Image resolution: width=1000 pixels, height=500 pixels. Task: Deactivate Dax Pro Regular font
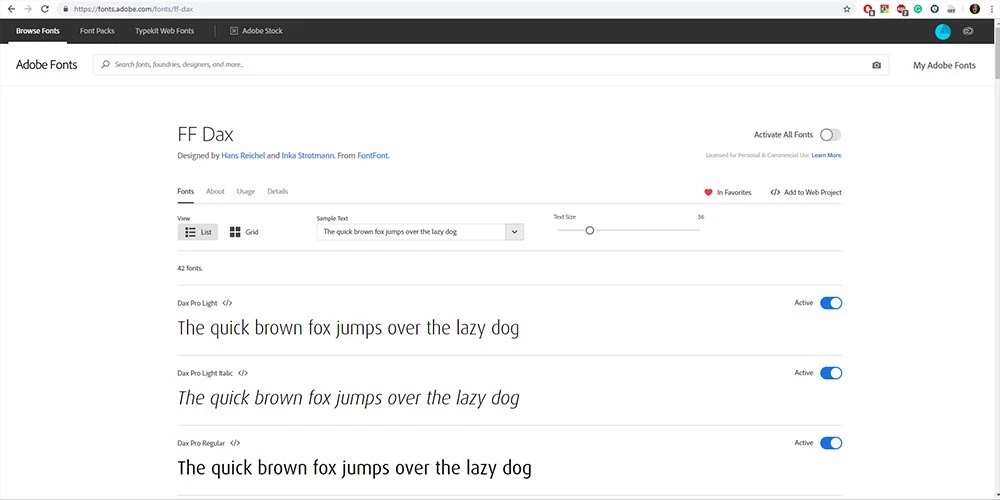coord(831,443)
